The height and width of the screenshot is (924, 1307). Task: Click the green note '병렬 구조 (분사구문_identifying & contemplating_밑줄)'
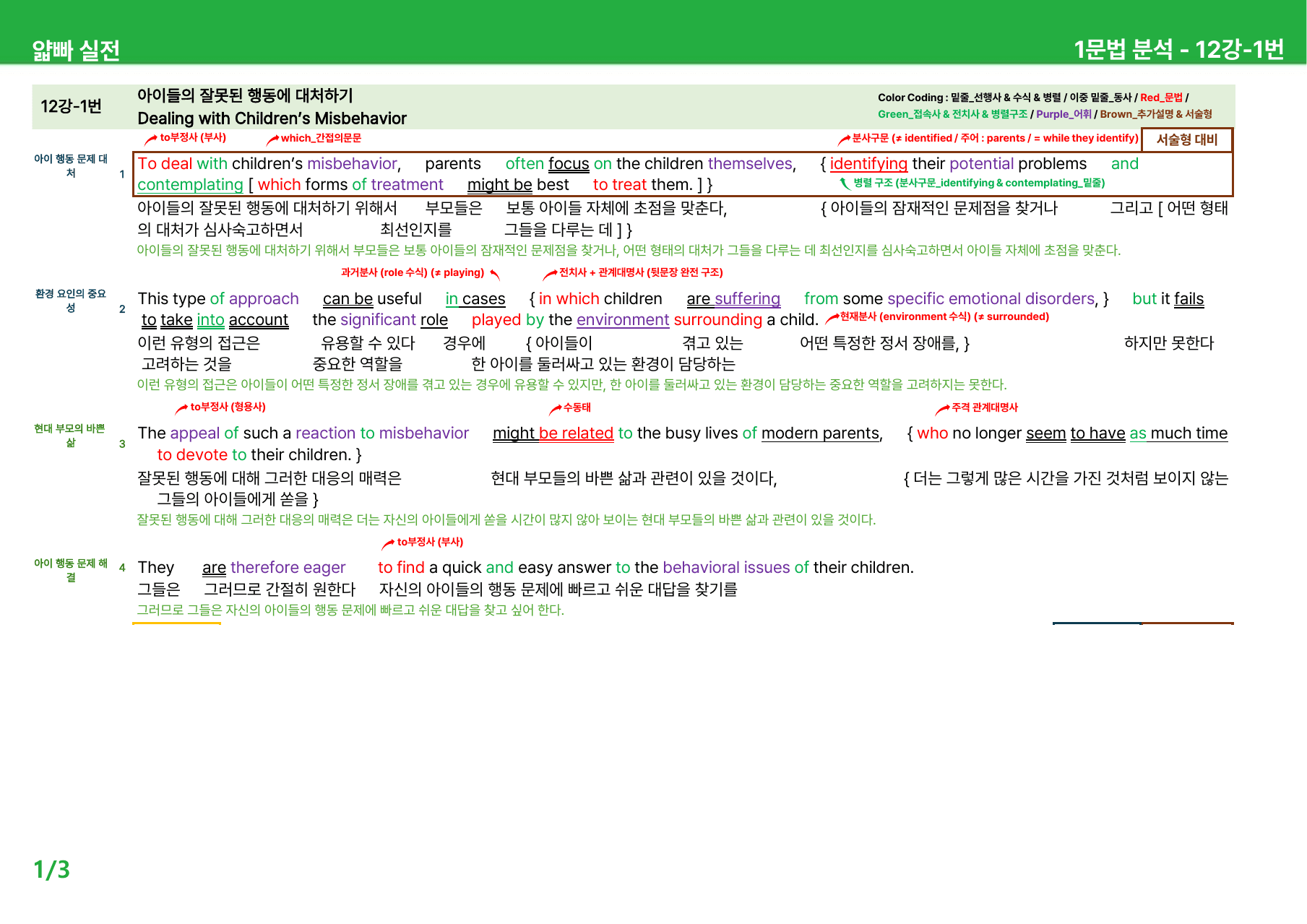[x=979, y=183]
